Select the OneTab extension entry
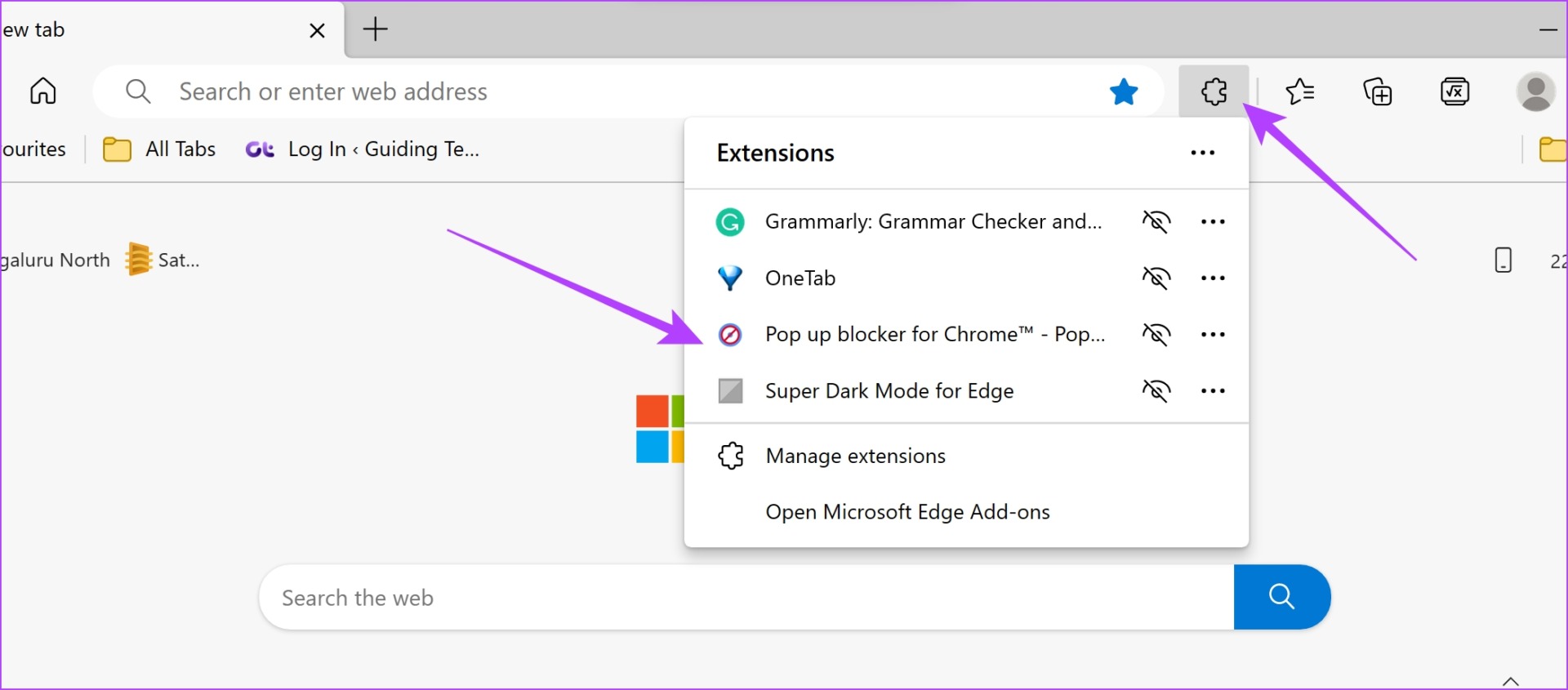 (x=800, y=278)
